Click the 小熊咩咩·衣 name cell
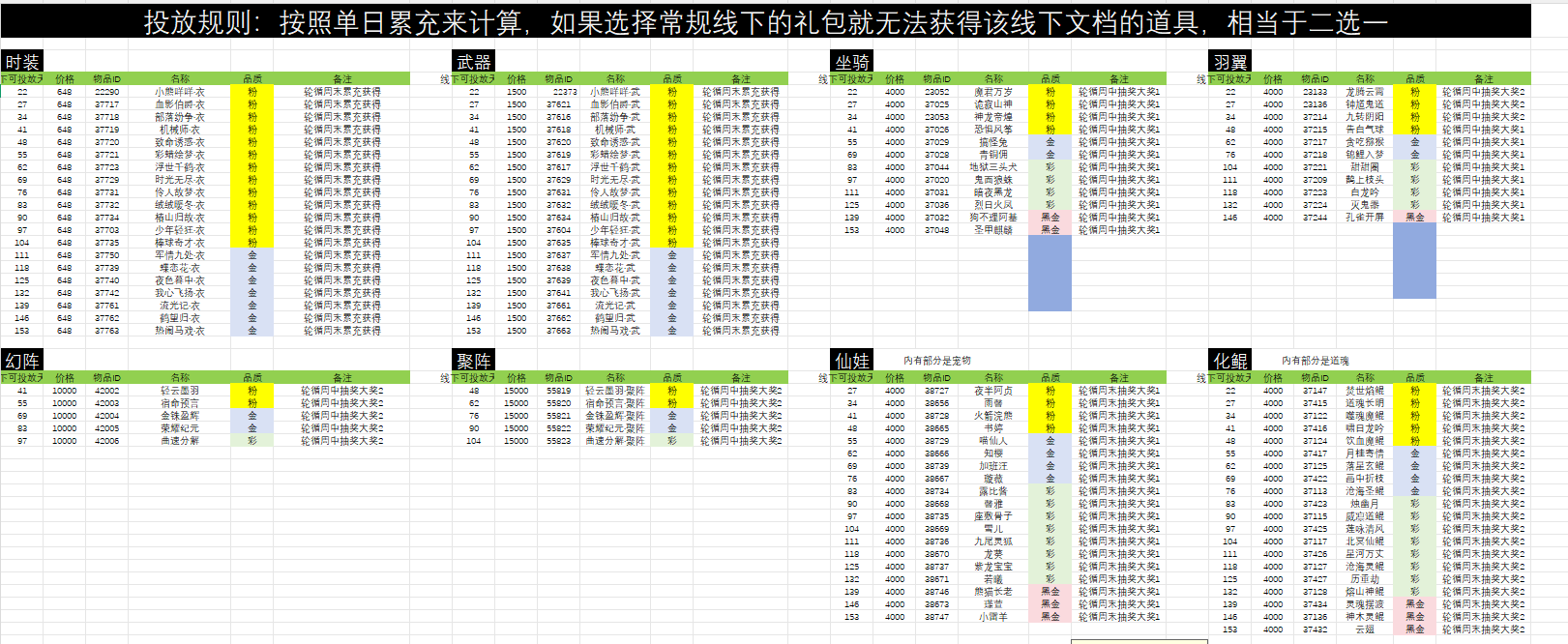1568x644 pixels. click(x=180, y=92)
